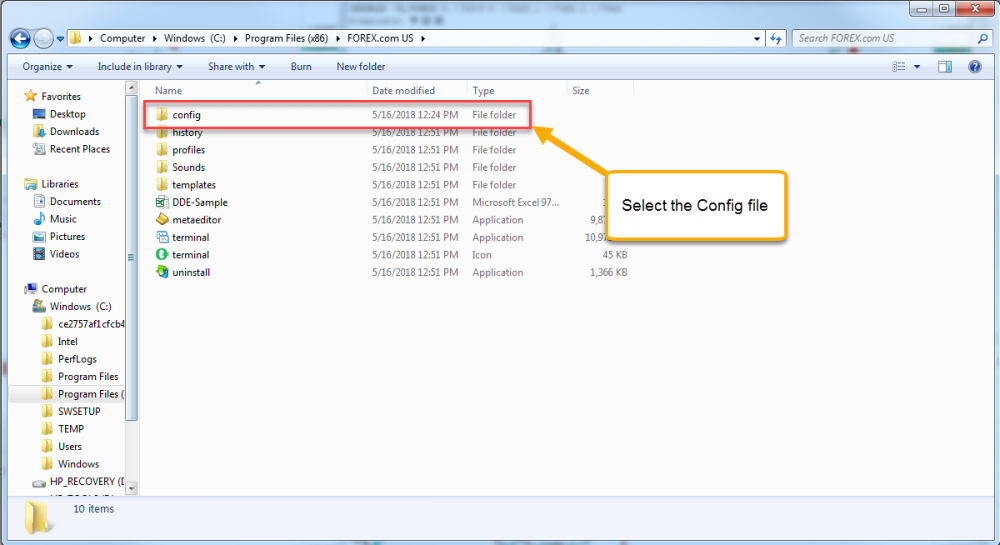The image size is (1000, 545).
Task: Select the Intel folder in tree
Action: coord(68,342)
